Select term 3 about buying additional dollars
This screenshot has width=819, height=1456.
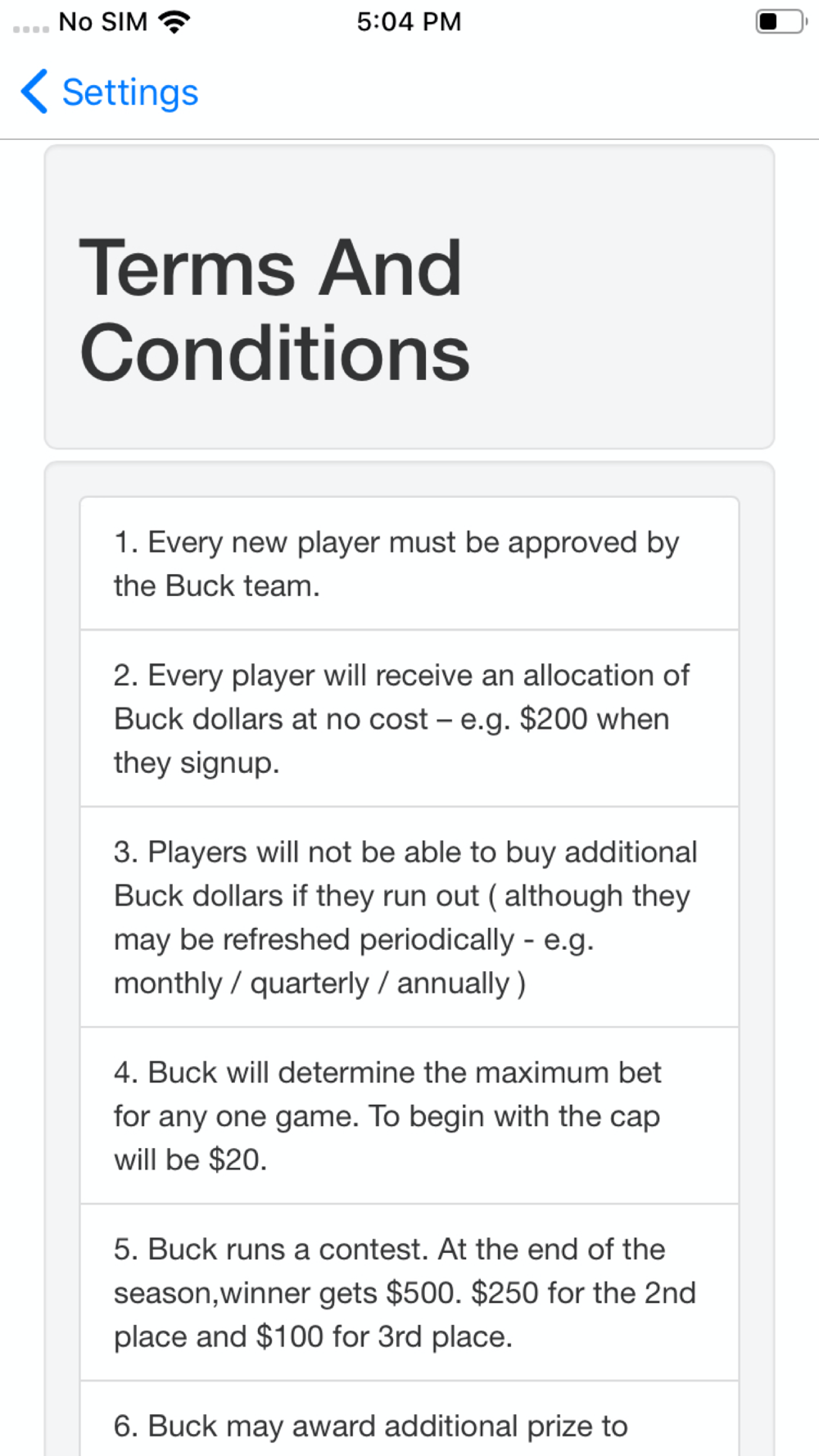click(x=409, y=917)
